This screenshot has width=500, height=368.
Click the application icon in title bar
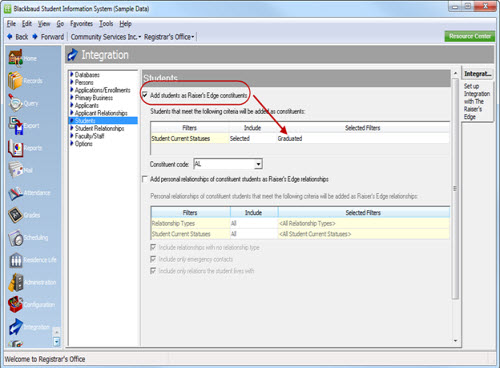point(8,9)
